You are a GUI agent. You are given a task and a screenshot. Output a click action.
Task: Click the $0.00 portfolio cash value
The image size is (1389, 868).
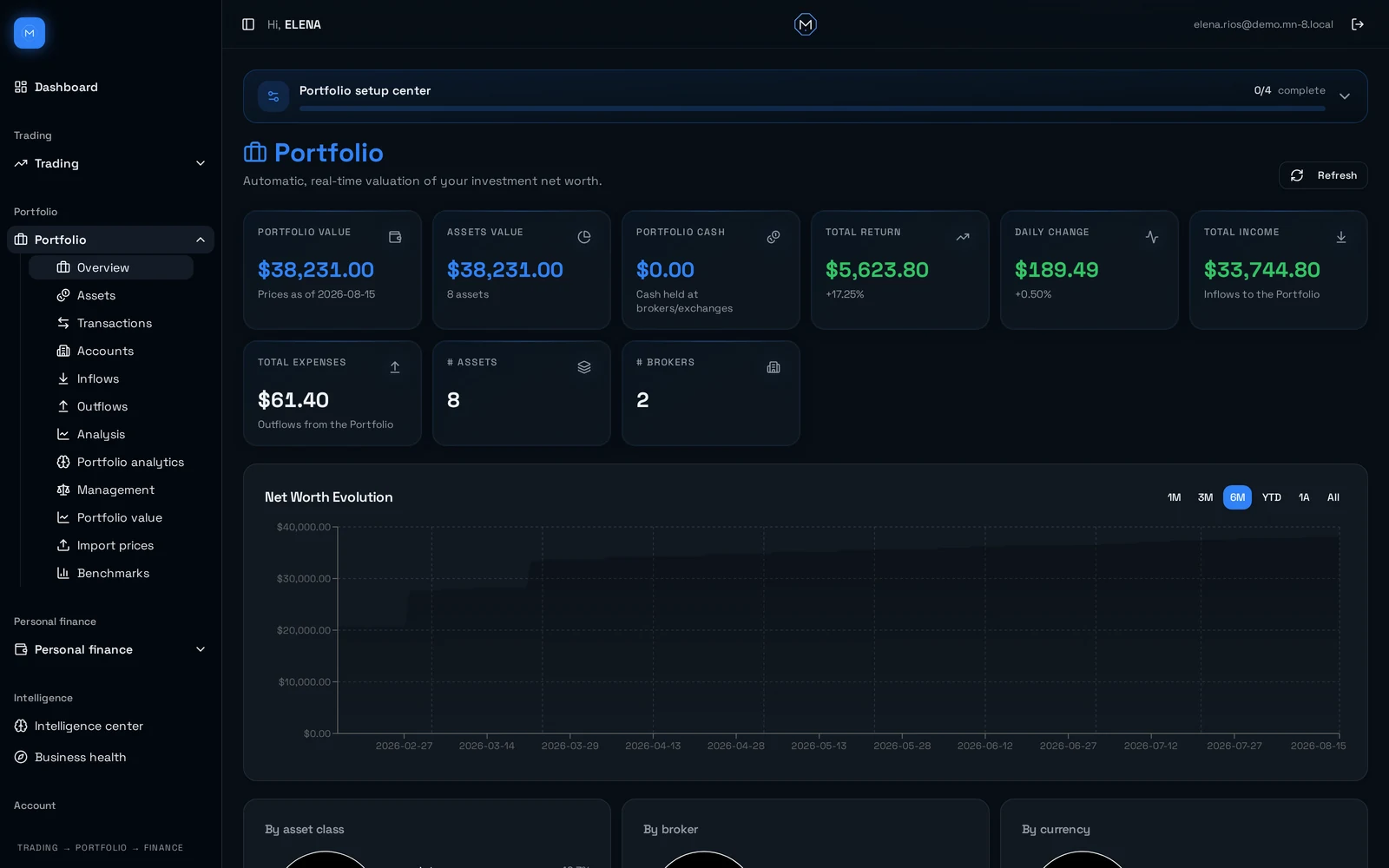665,270
